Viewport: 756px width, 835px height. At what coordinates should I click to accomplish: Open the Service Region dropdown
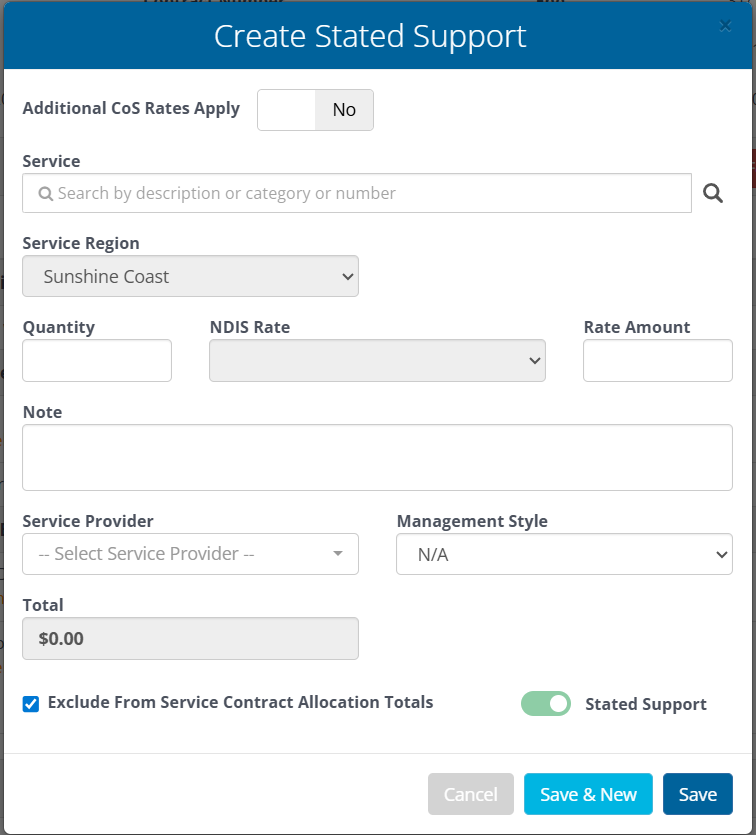(190, 277)
